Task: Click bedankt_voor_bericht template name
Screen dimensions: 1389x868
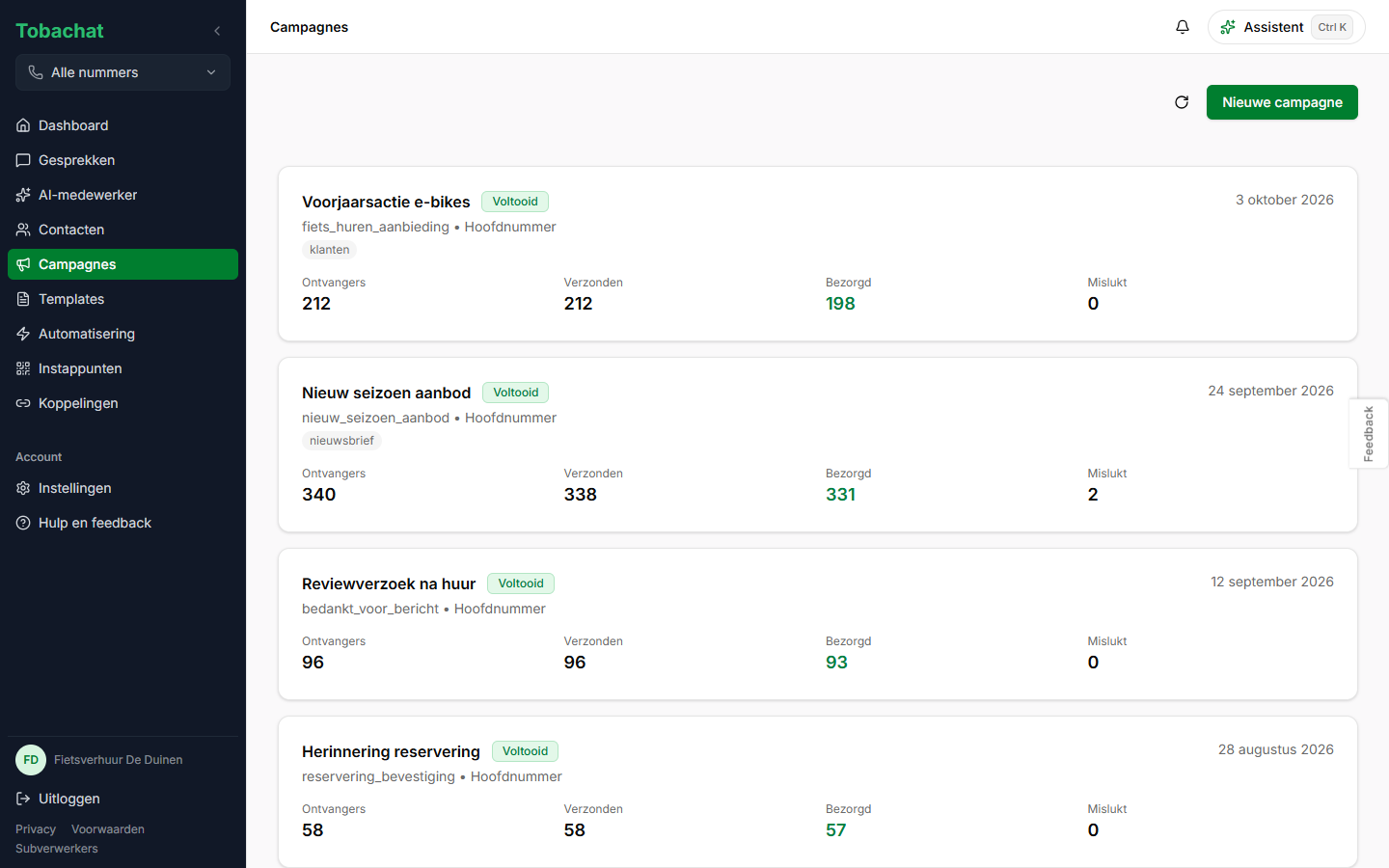Action: 370,609
